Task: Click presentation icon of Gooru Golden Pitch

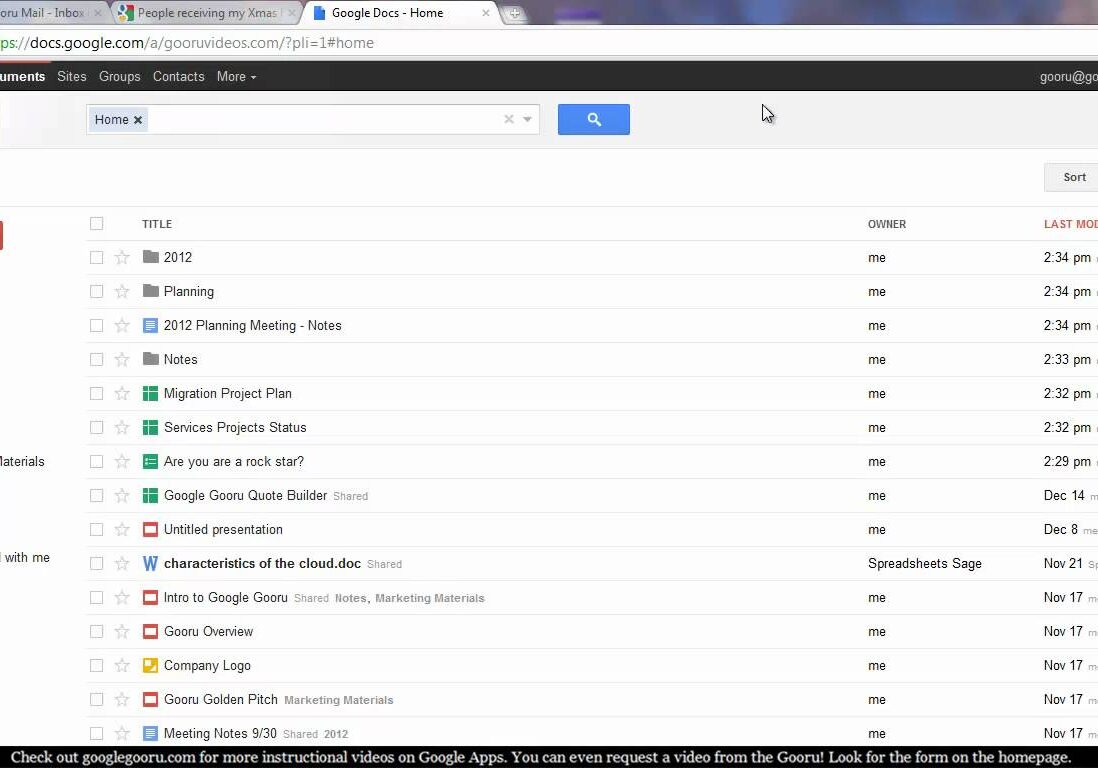Action: [x=150, y=699]
